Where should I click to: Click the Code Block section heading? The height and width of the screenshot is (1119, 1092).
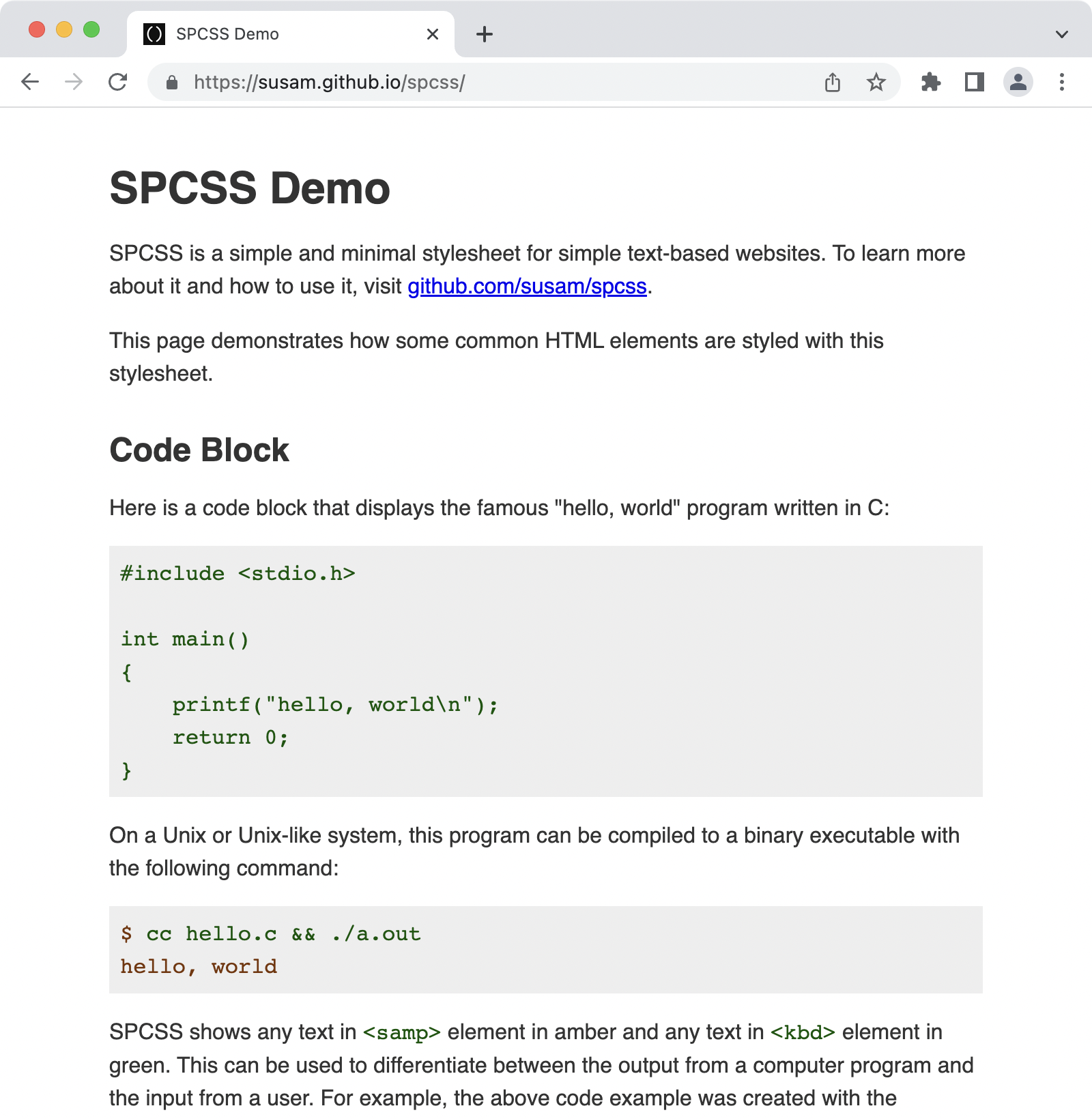pyautogui.click(x=199, y=450)
